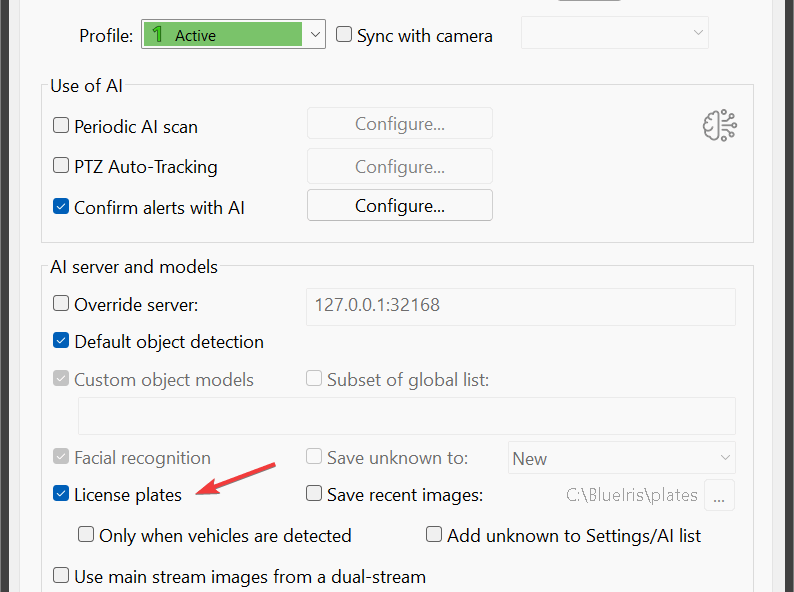The image size is (794, 592).
Task: Toggle PTZ Auto-Tracking checkbox
Action: coord(61,167)
